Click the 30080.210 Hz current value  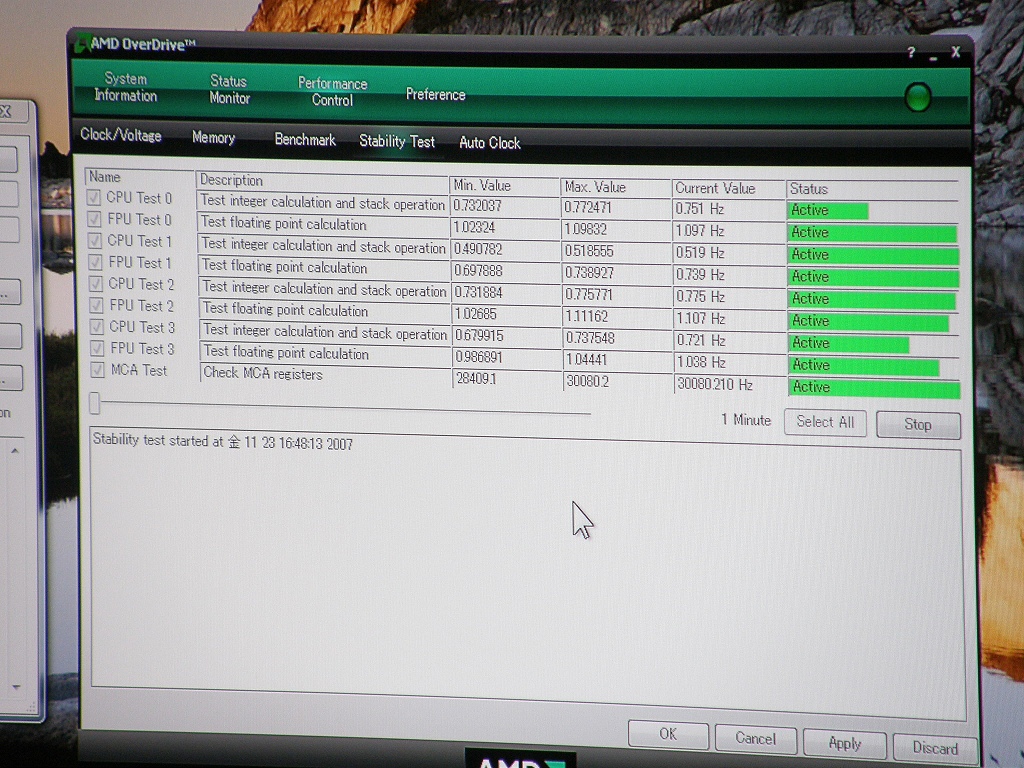tap(715, 384)
